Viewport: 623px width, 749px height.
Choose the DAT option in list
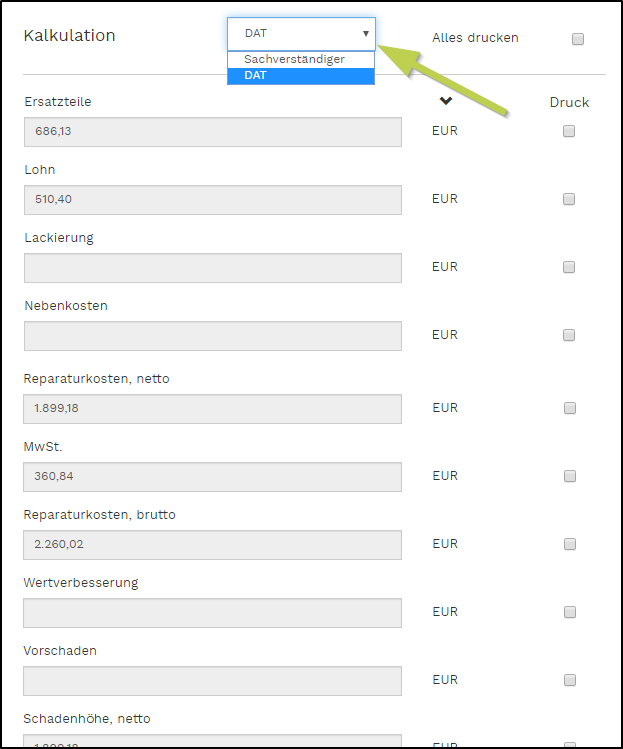pyautogui.click(x=300, y=75)
